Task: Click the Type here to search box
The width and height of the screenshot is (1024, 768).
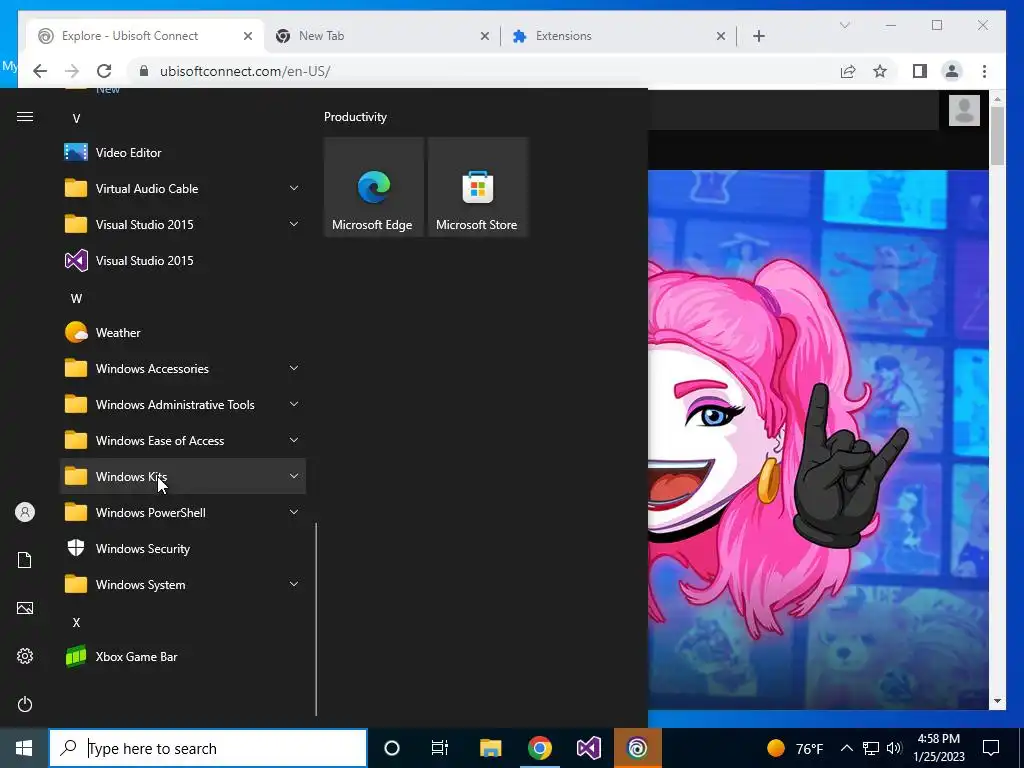Action: 208,748
